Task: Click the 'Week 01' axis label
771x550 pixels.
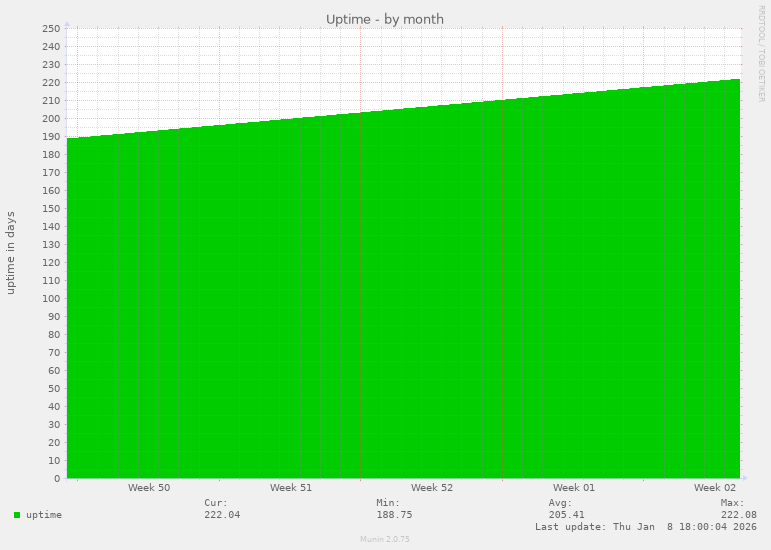Action: pos(573,488)
